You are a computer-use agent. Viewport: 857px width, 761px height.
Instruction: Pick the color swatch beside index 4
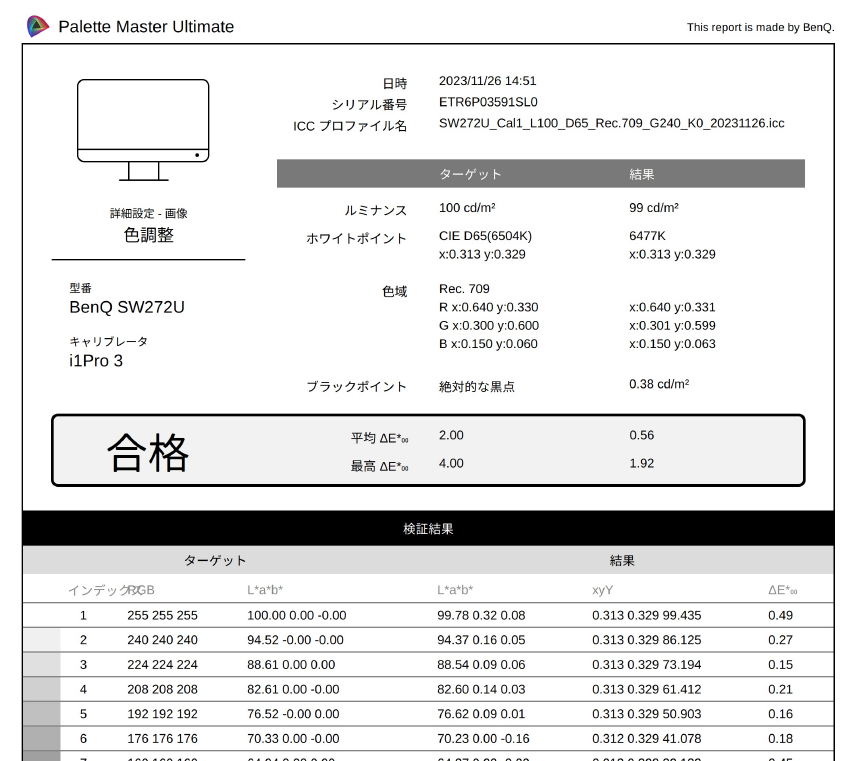coord(42,689)
